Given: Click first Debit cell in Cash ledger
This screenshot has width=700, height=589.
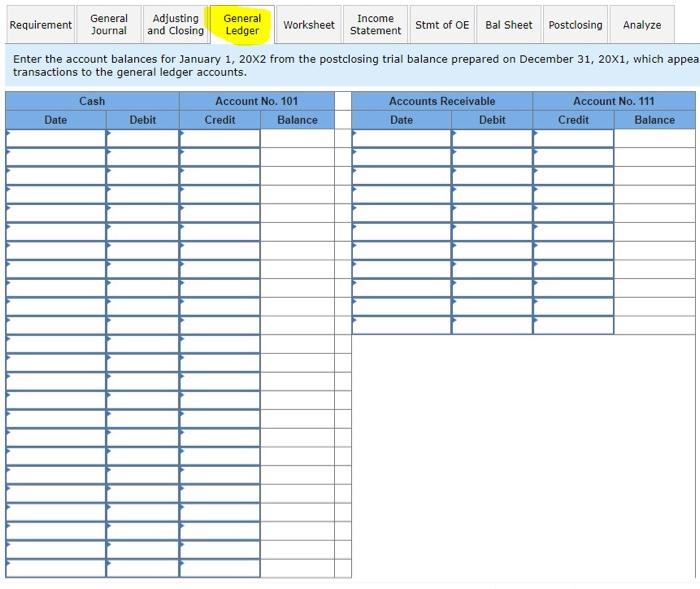Looking at the screenshot, I should (143, 138).
